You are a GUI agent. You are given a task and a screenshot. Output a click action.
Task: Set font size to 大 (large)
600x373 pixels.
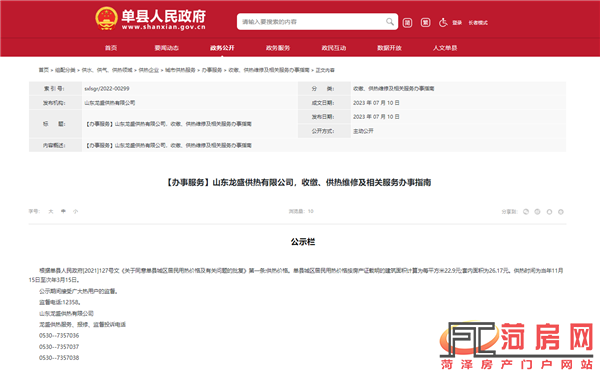coord(51,211)
